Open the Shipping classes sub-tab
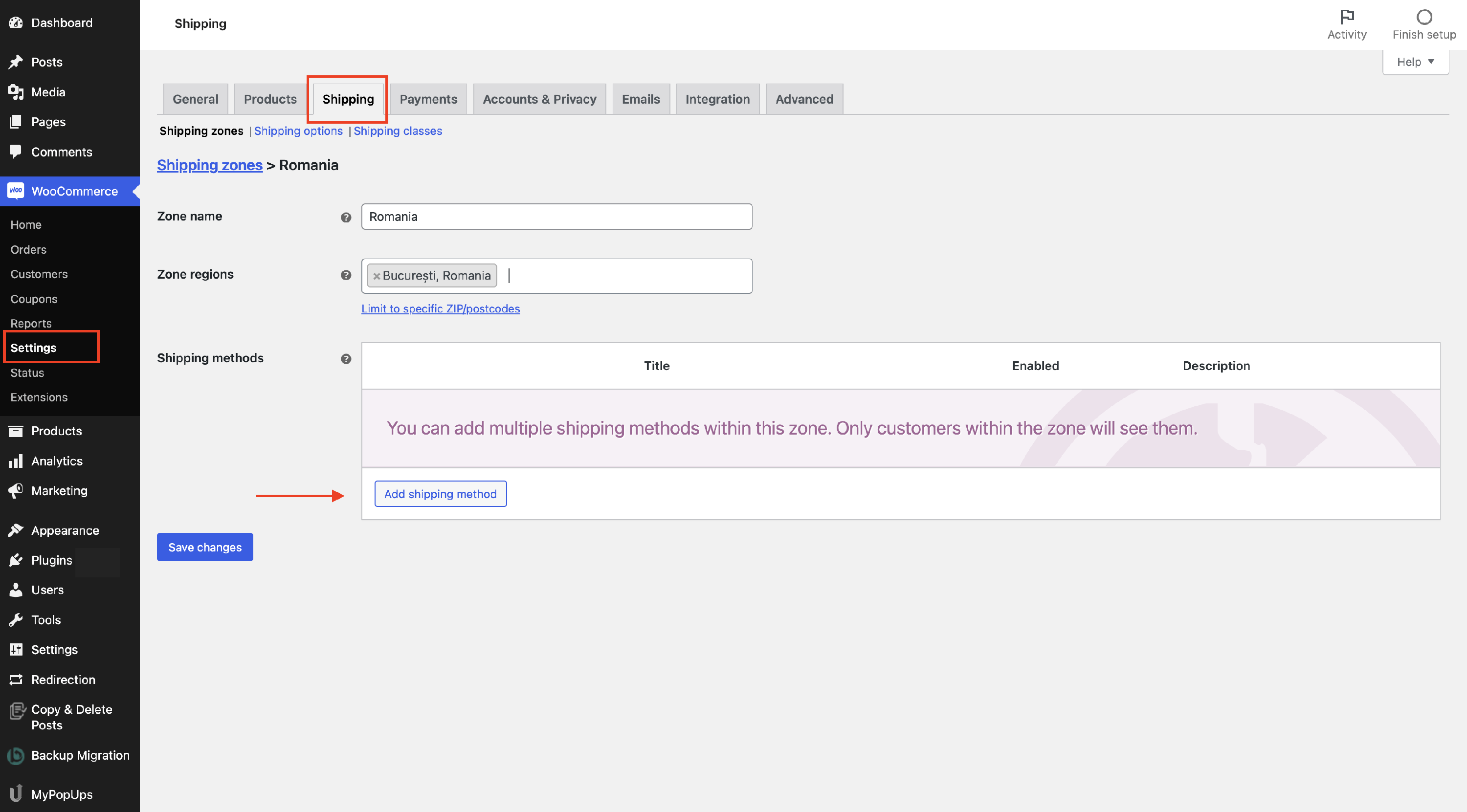The image size is (1467, 812). [398, 131]
